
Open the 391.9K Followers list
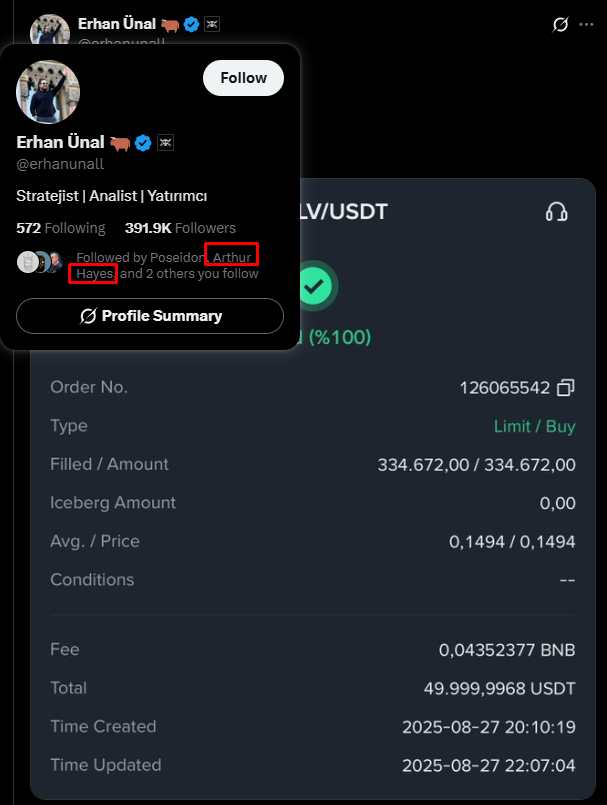pyautogui.click(x=180, y=228)
